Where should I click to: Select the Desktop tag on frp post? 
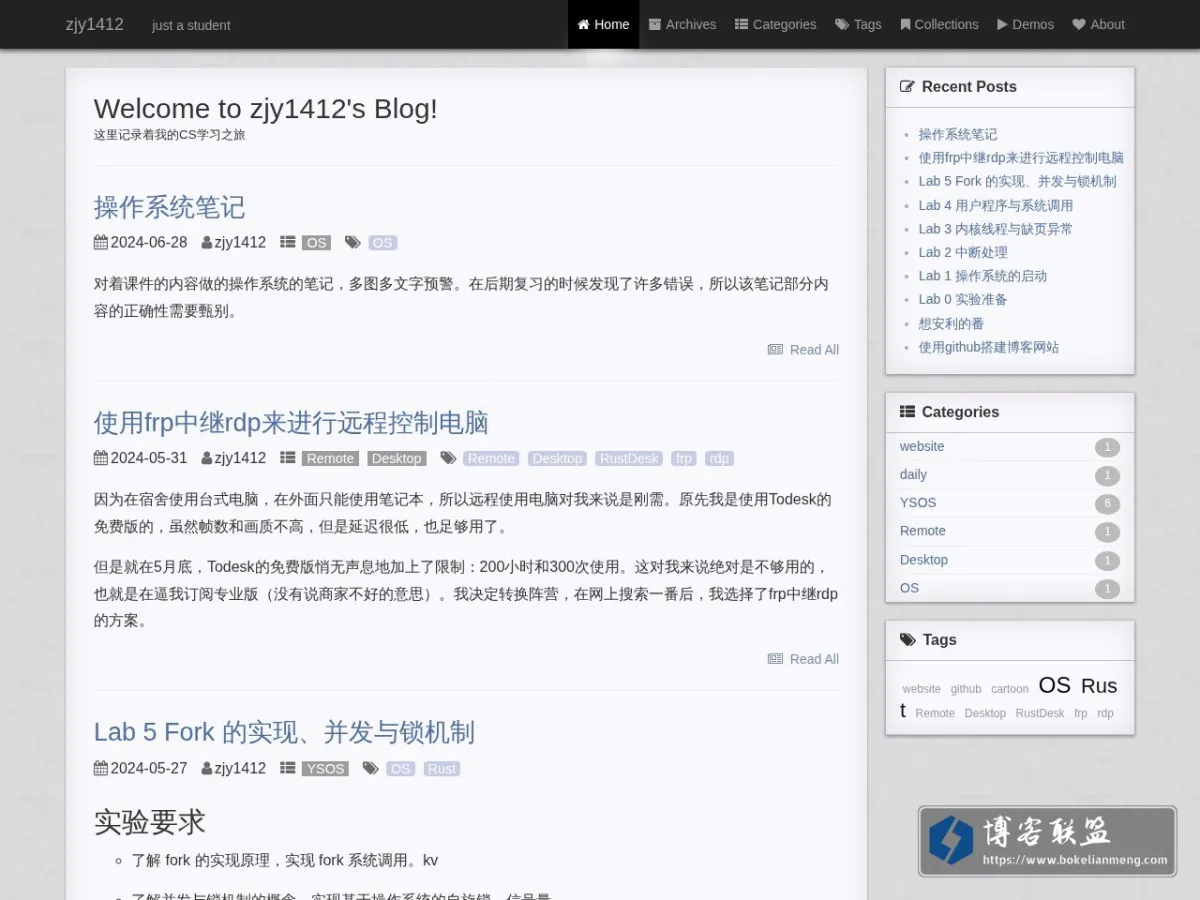click(557, 459)
